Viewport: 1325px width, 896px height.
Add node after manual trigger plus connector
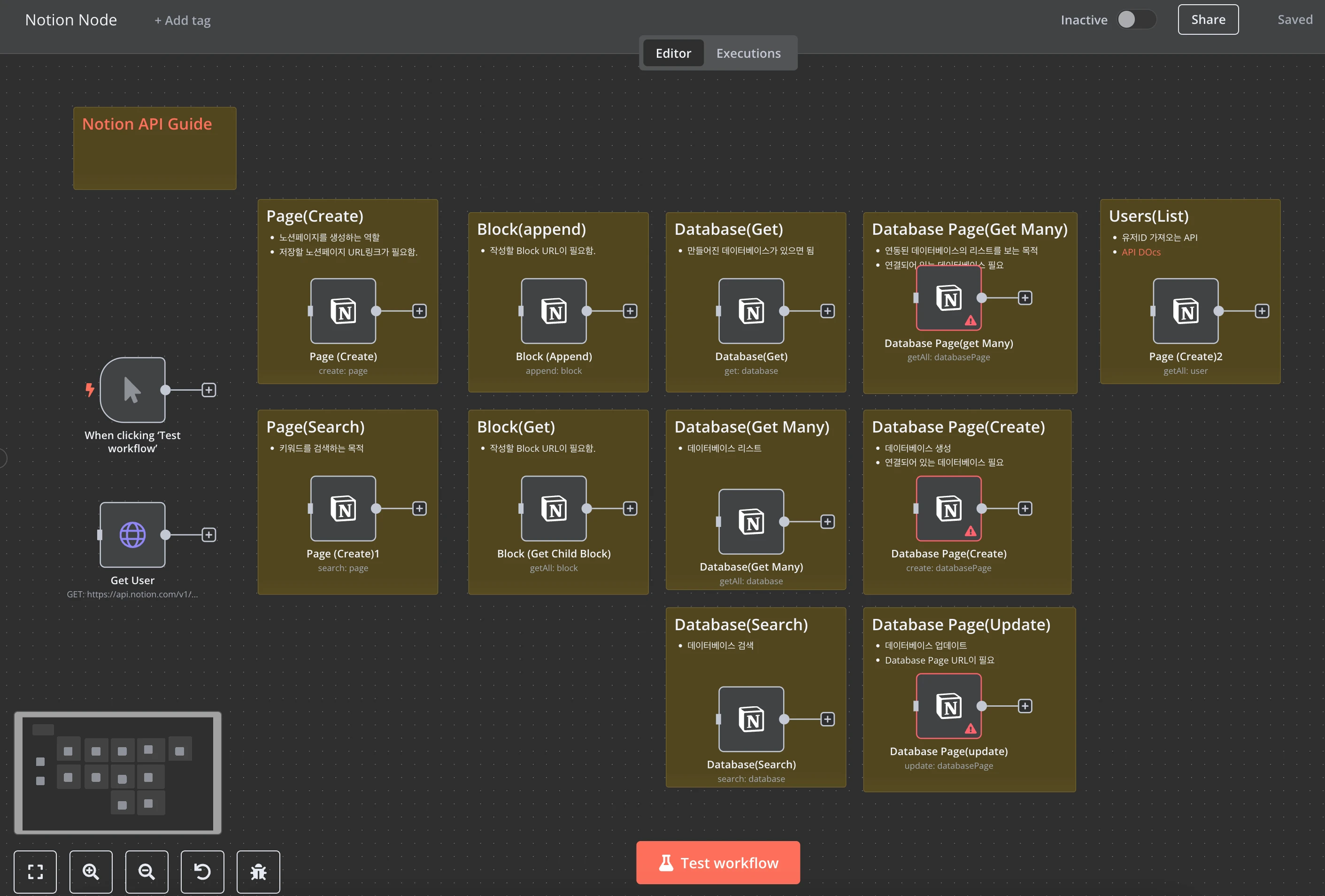(x=208, y=390)
